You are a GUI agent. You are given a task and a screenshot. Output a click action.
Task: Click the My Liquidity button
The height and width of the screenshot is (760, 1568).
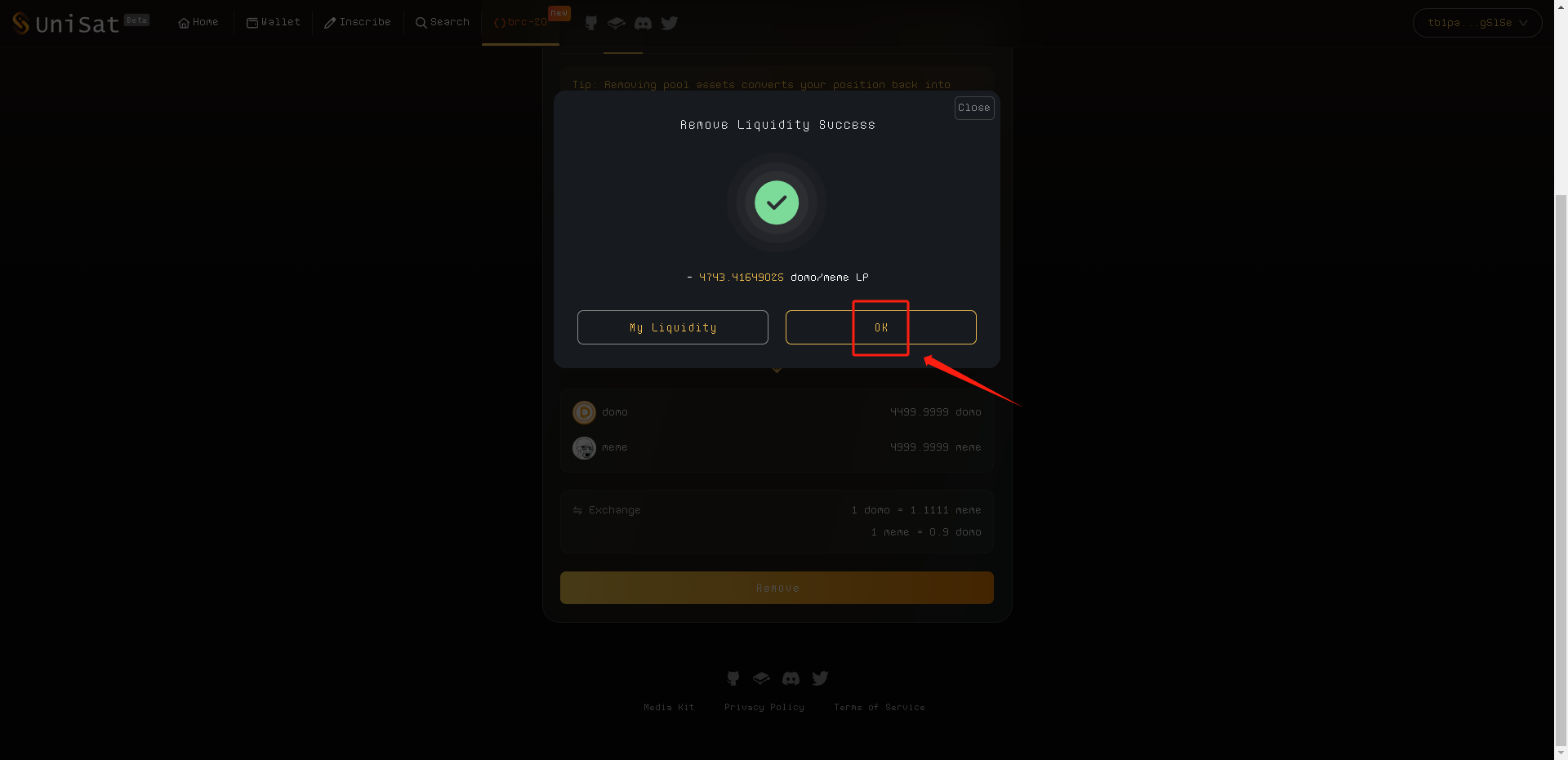pos(673,327)
